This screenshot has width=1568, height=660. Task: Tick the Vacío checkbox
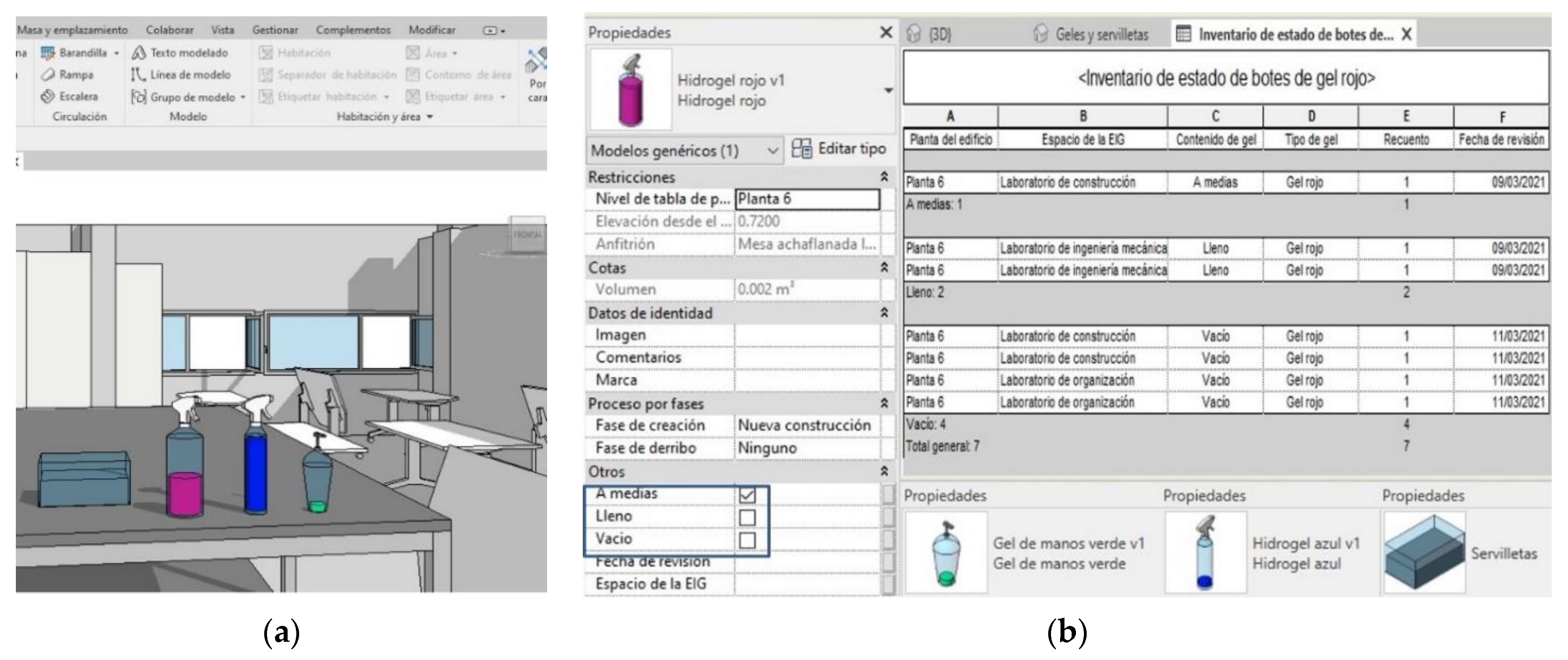point(747,540)
